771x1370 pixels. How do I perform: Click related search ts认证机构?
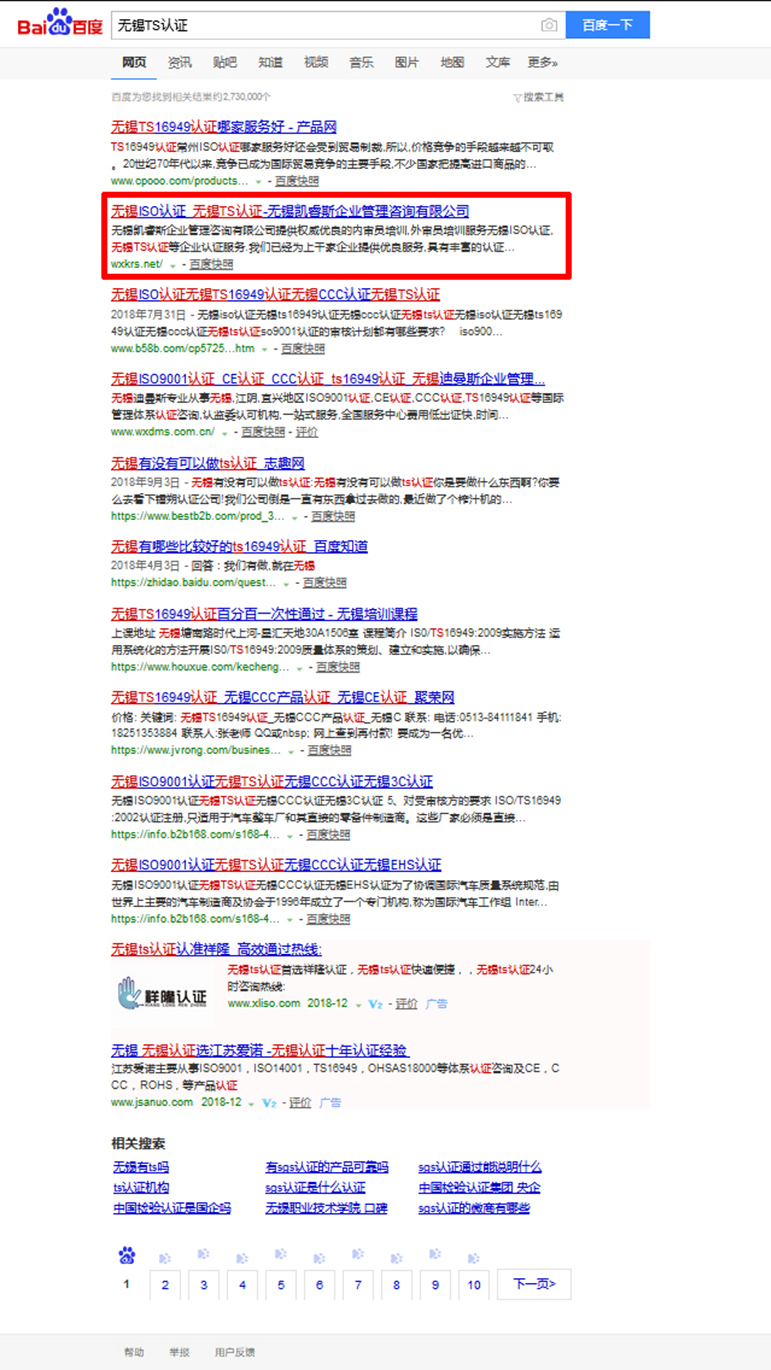coord(141,1188)
